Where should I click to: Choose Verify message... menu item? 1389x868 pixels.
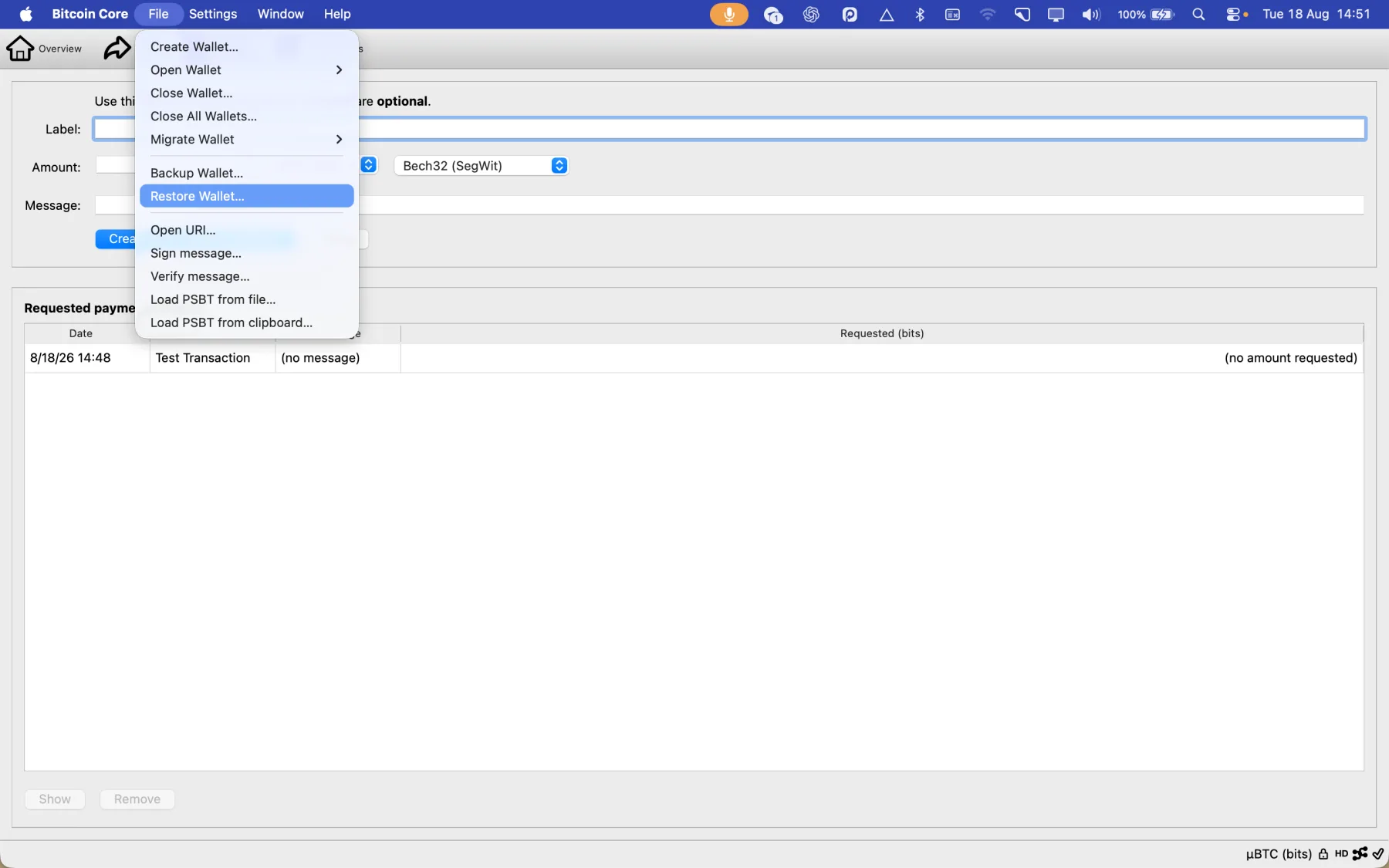pyautogui.click(x=247, y=276)
